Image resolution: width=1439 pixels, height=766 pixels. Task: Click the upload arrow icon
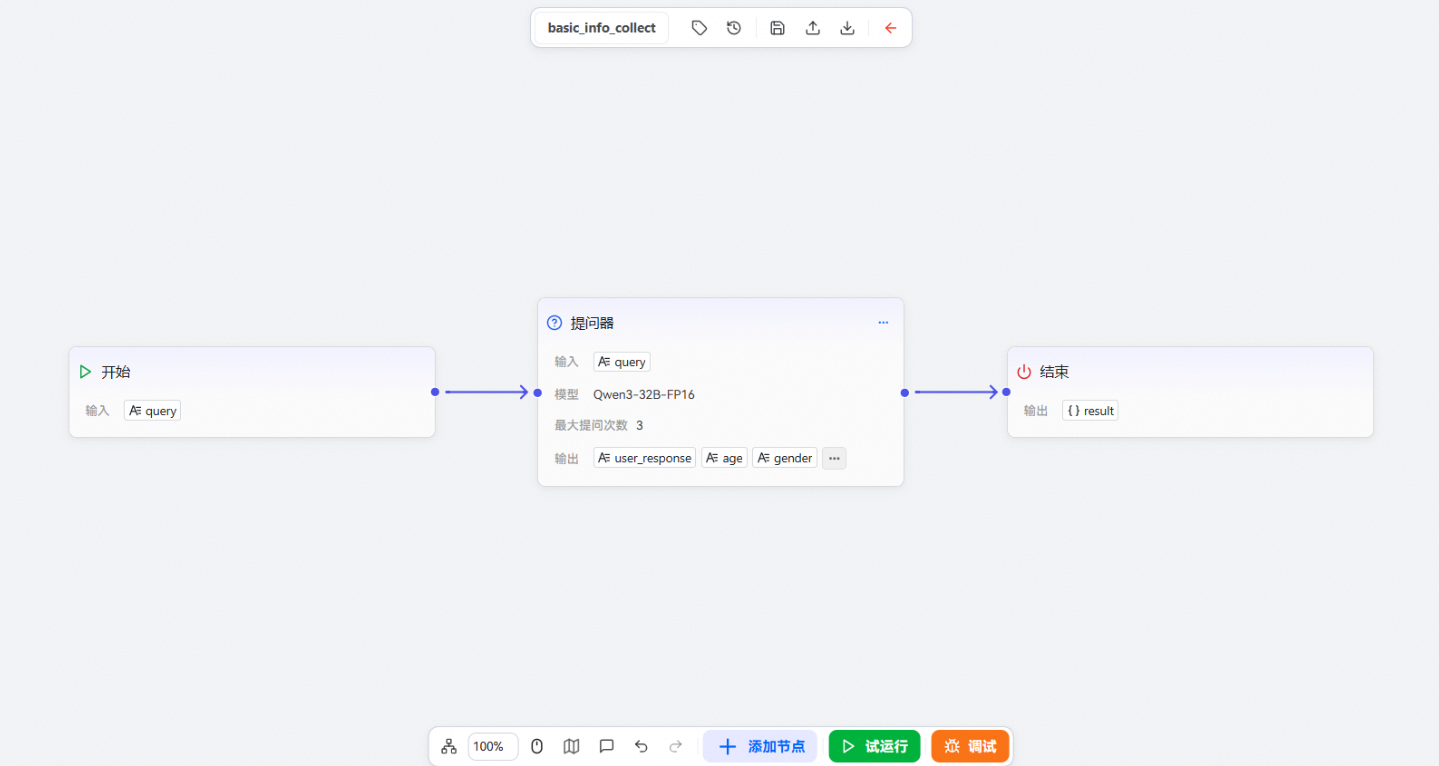(x=813, y=28)
